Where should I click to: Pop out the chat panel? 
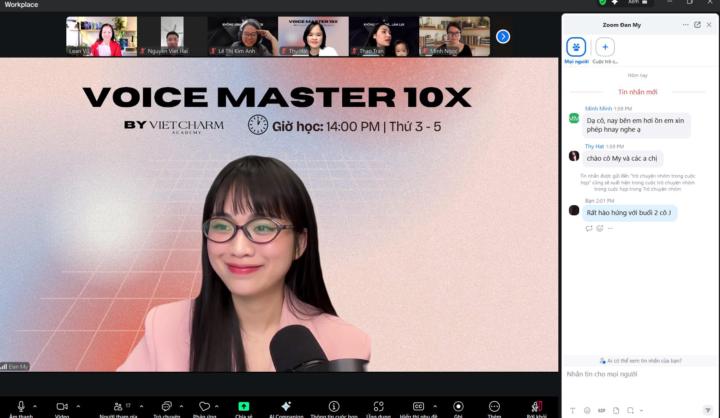coord(698,25)
